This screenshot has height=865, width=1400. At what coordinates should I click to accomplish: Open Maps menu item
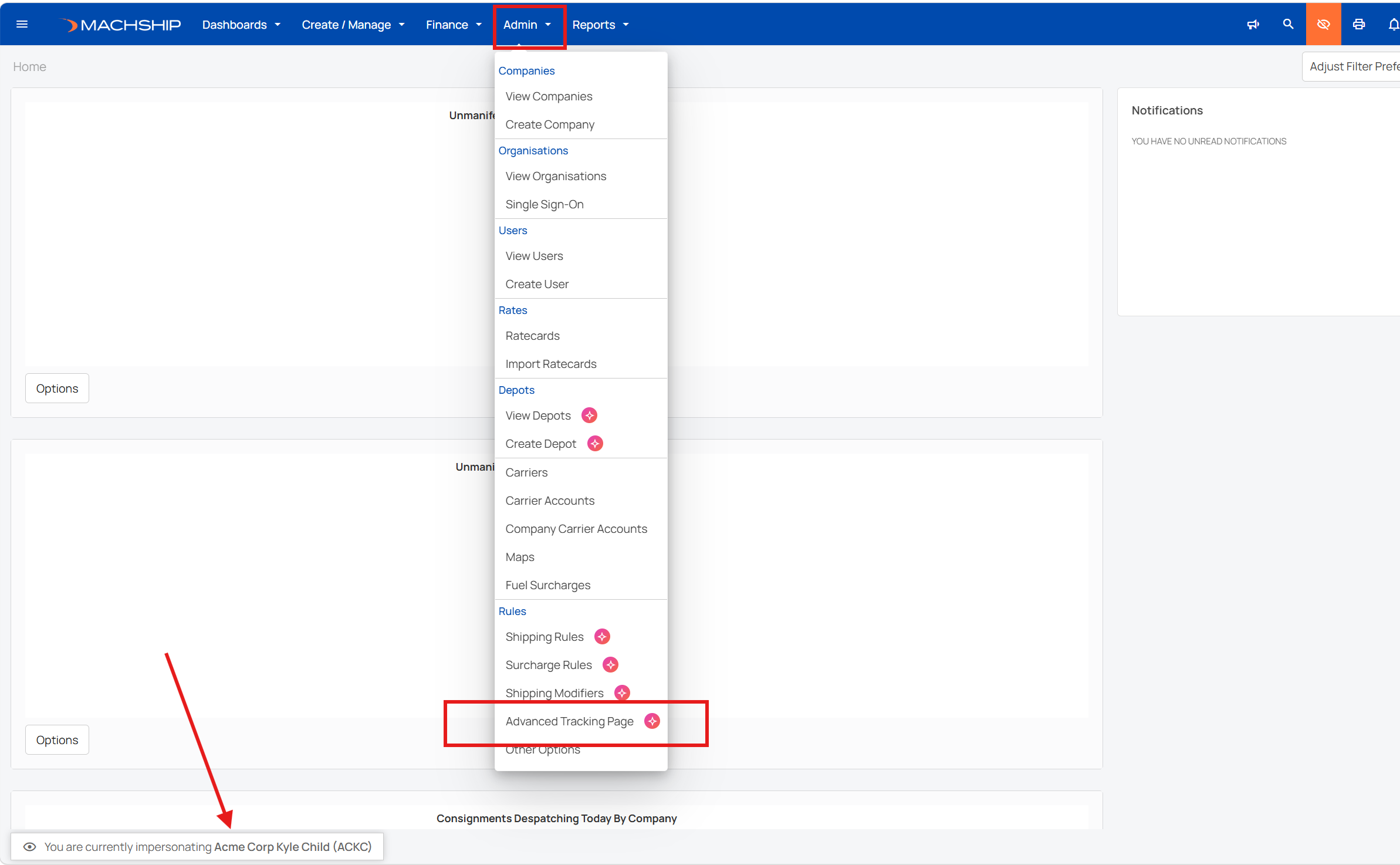(581, 557)
